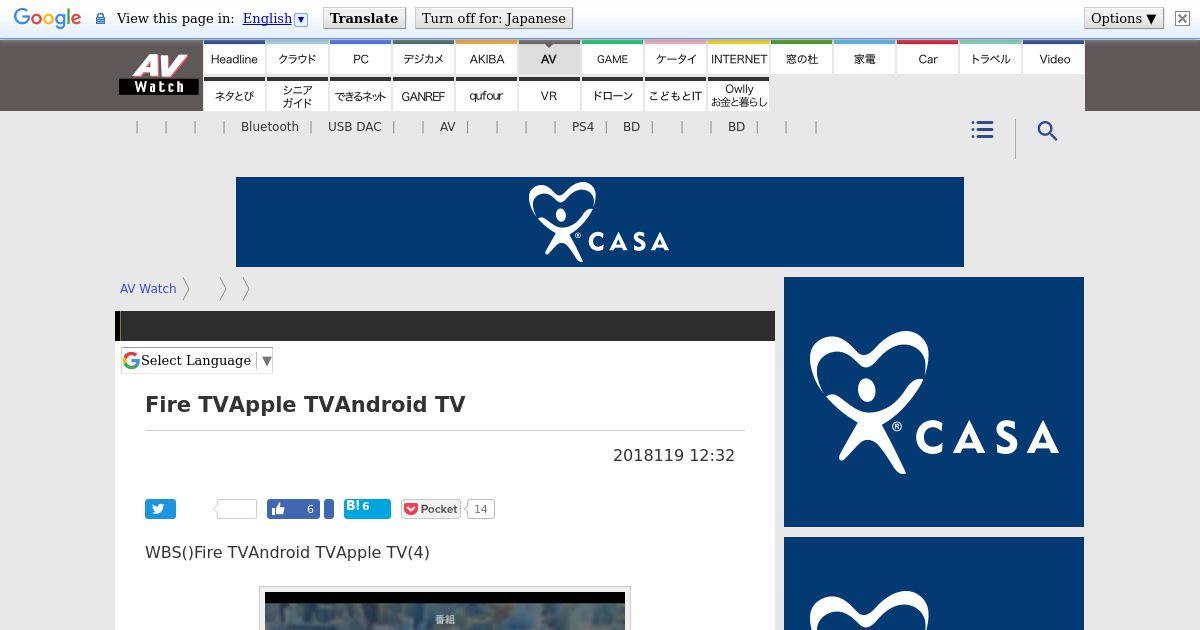
Task: Open the 窓の杜 navigation tab
Action: (x=801, y=58)
